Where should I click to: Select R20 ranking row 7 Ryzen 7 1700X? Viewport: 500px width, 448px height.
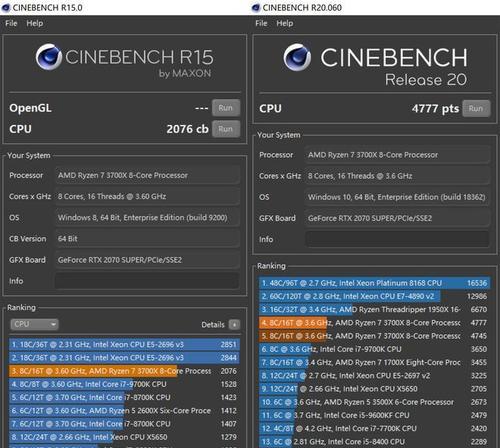pos(375,362)
